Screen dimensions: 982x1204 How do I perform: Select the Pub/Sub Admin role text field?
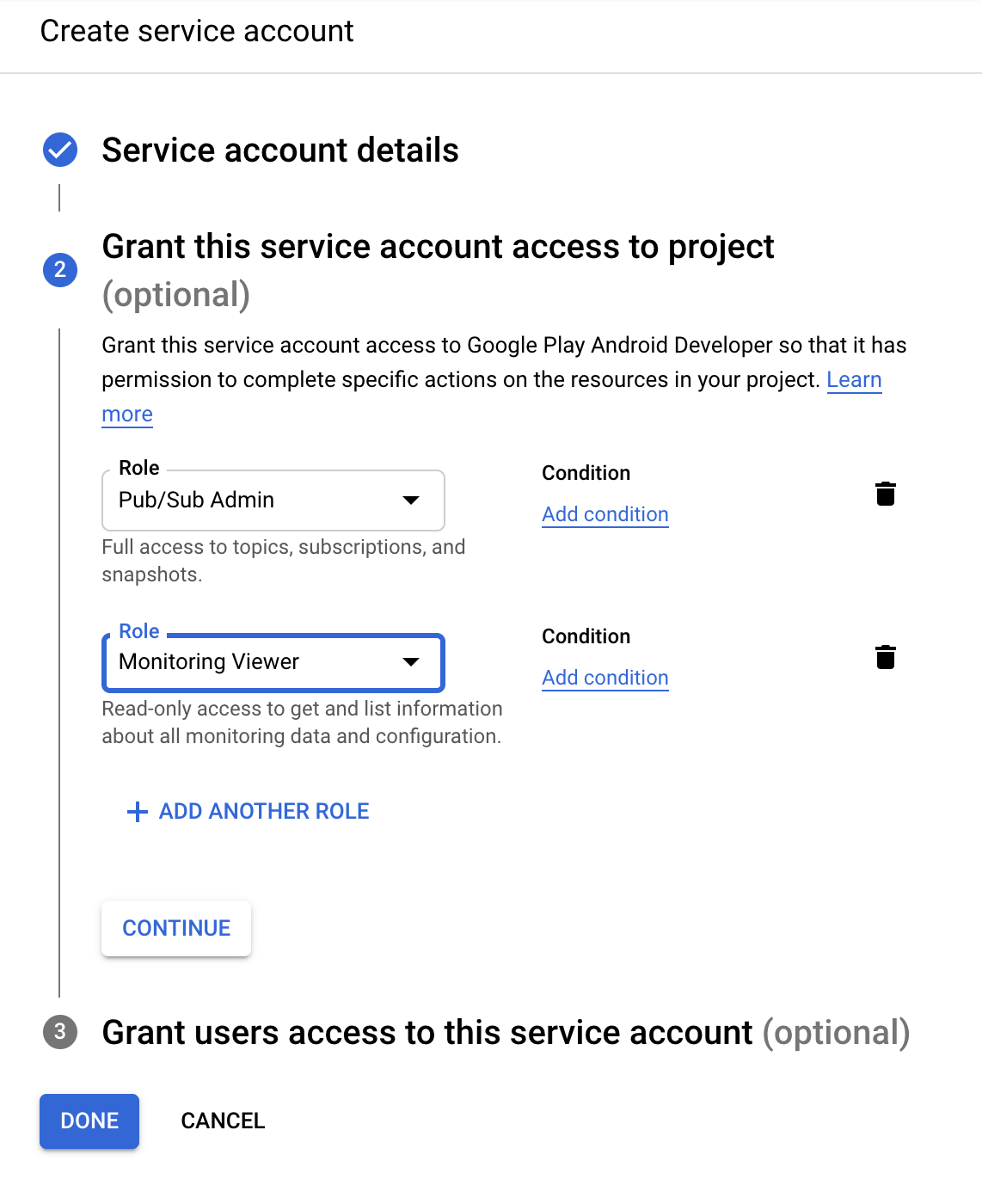[273, 501]
